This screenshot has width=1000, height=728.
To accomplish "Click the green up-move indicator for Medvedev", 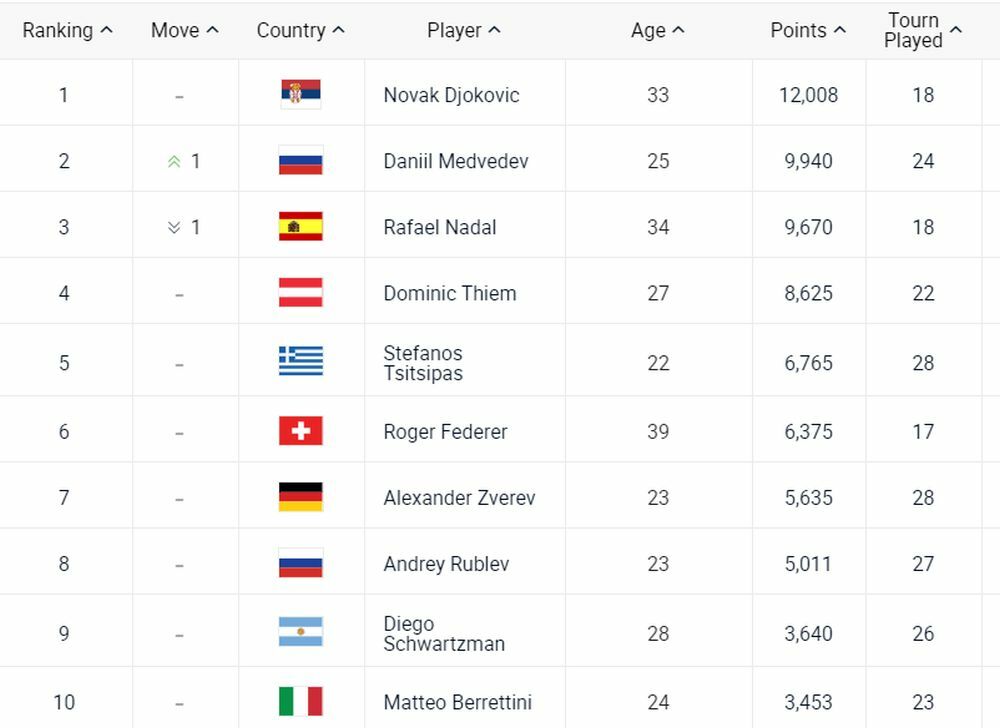I will coord(174,160).
